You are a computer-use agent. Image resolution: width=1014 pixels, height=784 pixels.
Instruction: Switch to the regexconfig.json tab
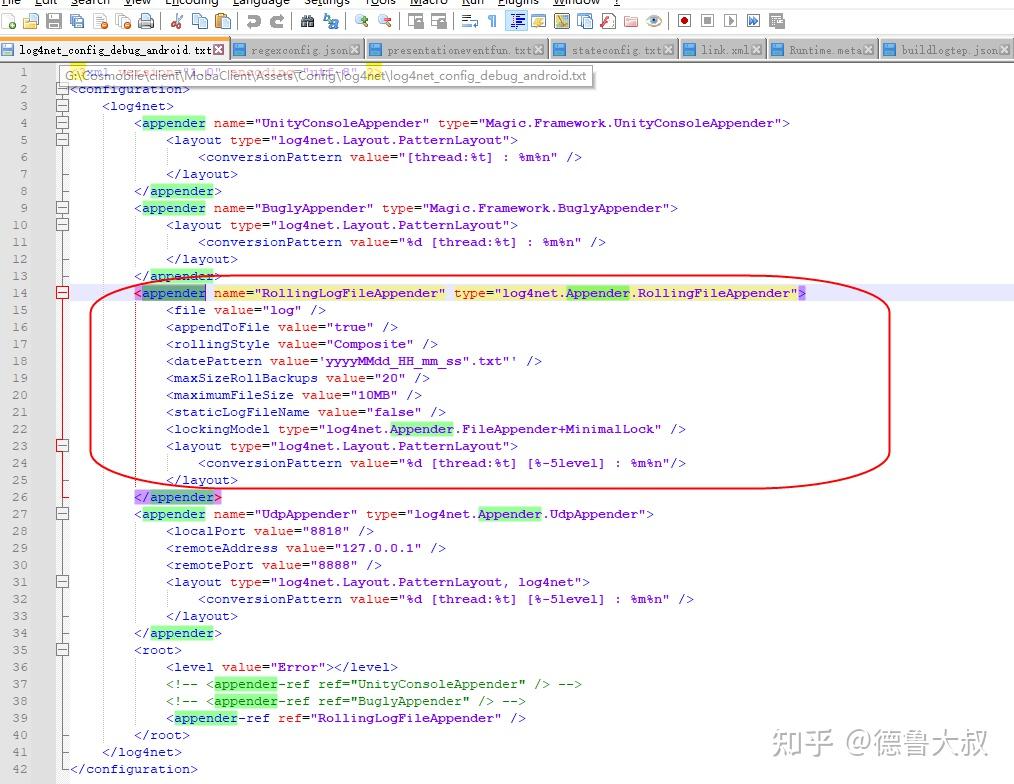[x=298, y=50]
